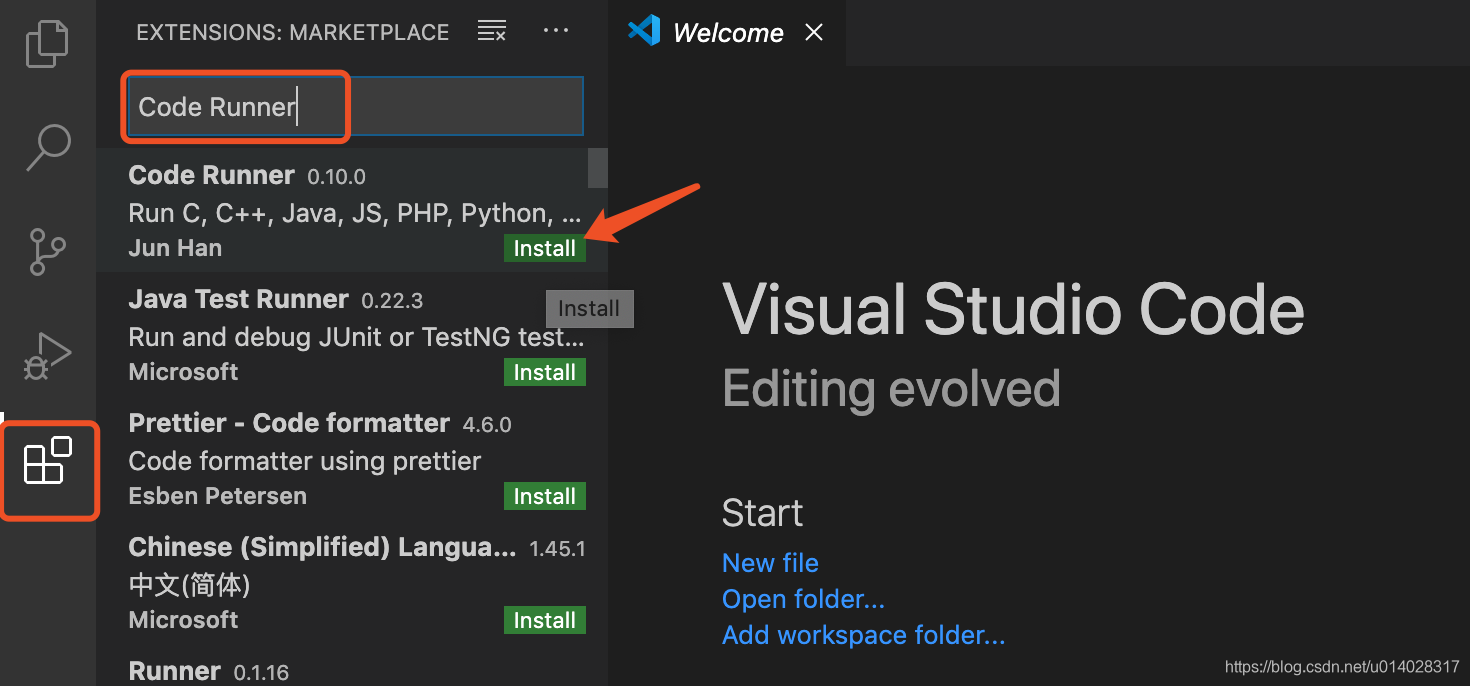Click the Visual Studio Code heading

1013,309
